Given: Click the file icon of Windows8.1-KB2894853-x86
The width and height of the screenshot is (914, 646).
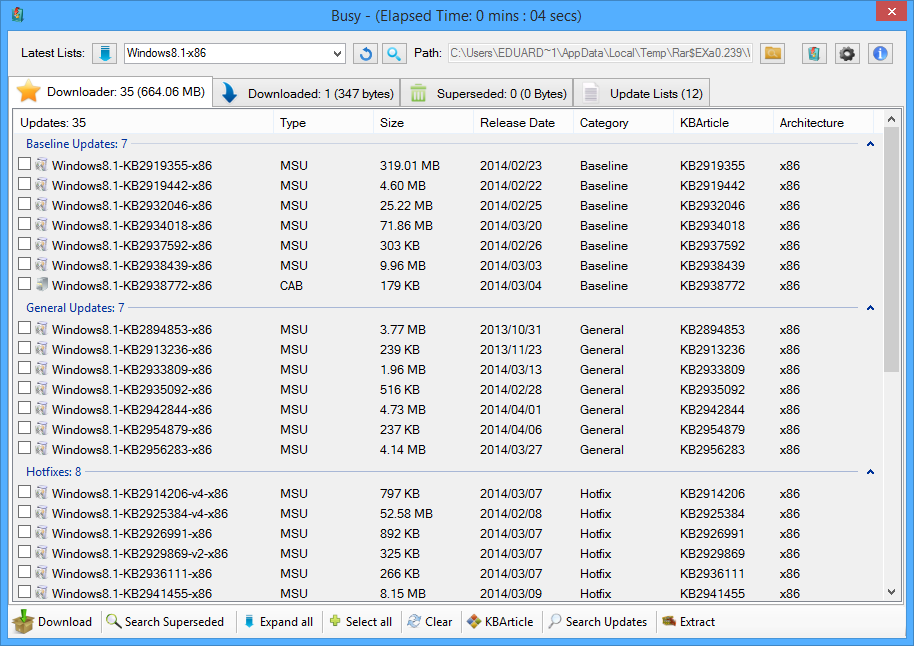Looking at the screenshot, I should [x=41, y=328].
